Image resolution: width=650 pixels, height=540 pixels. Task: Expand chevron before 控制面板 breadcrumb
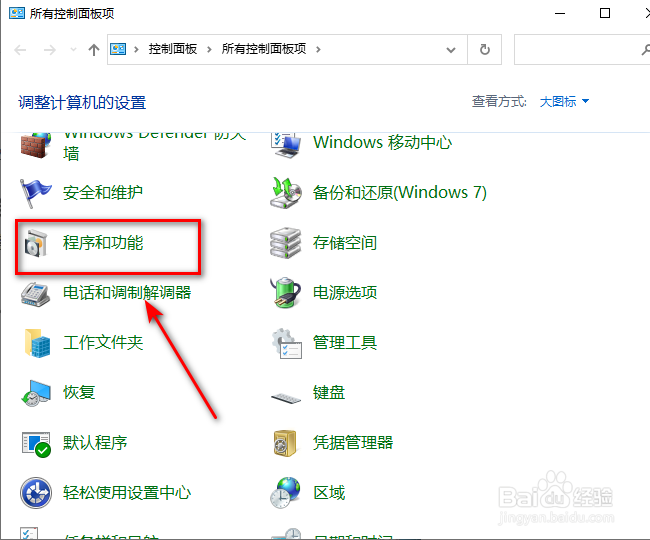tap(136, 50)
